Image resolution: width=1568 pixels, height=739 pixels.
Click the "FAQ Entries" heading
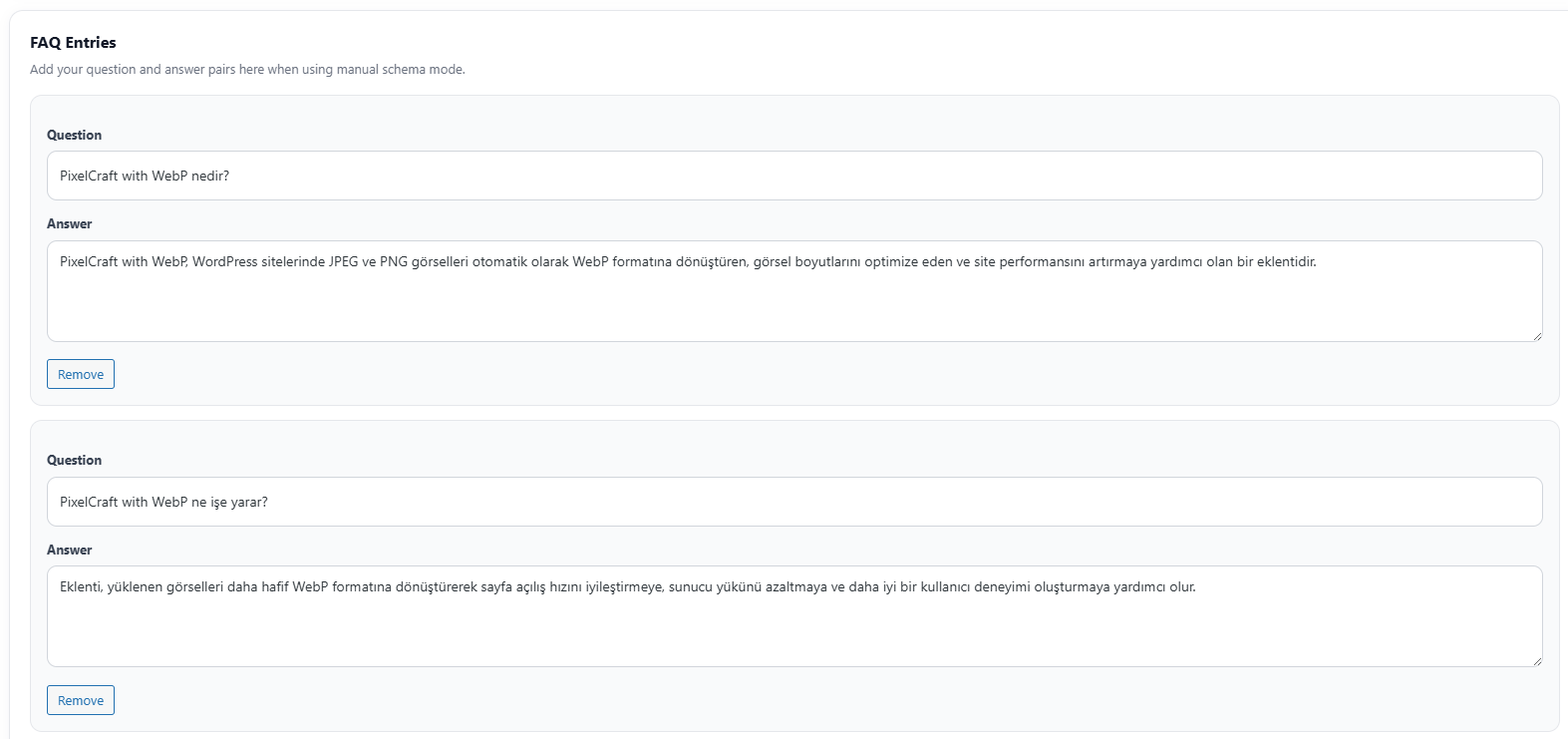pos(73,42)
